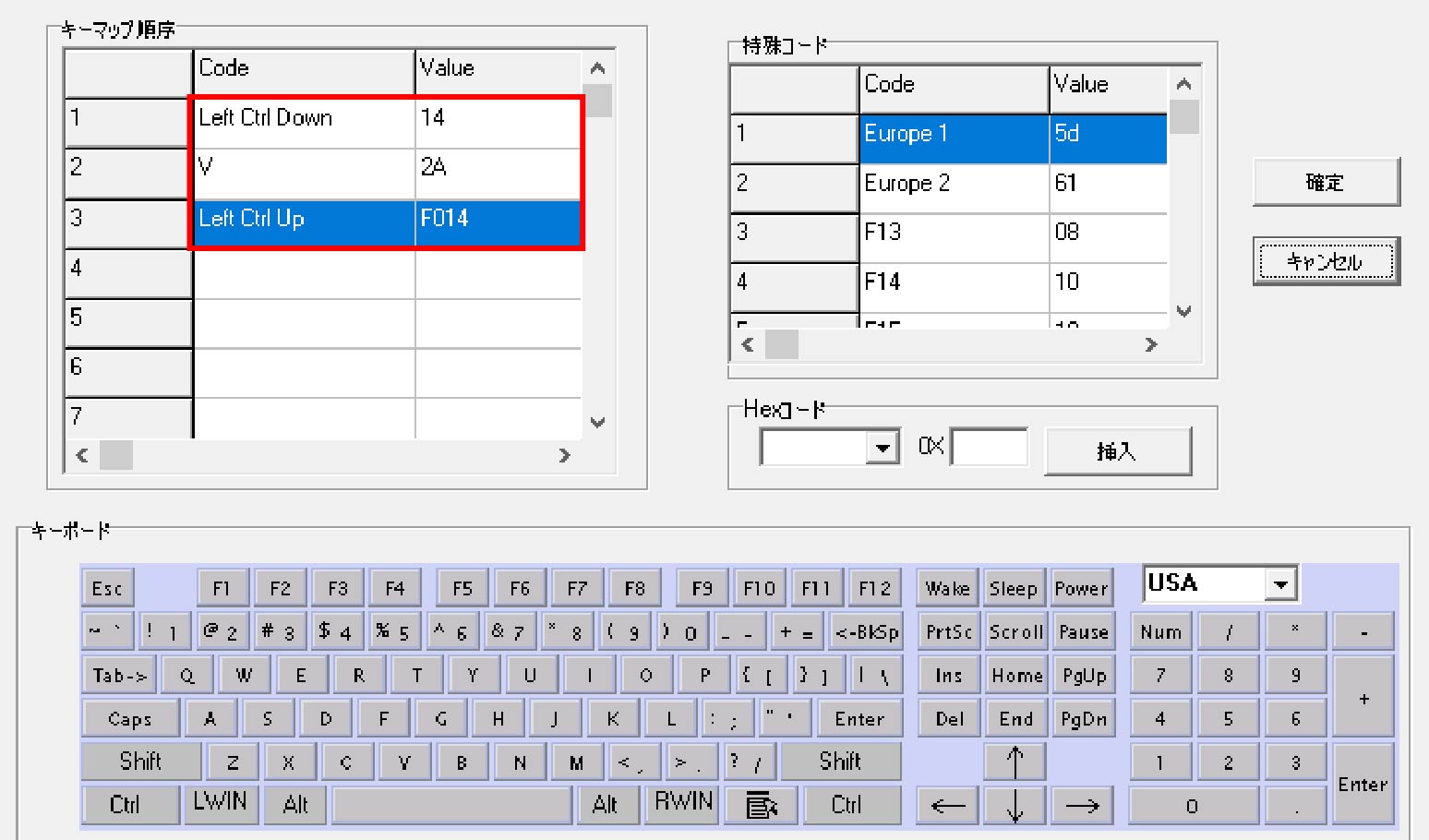The width and height of the screenshot is (1429, 840).
Task: Click the right arrow key on the virtual keyboard
Action: point(1082,805)
